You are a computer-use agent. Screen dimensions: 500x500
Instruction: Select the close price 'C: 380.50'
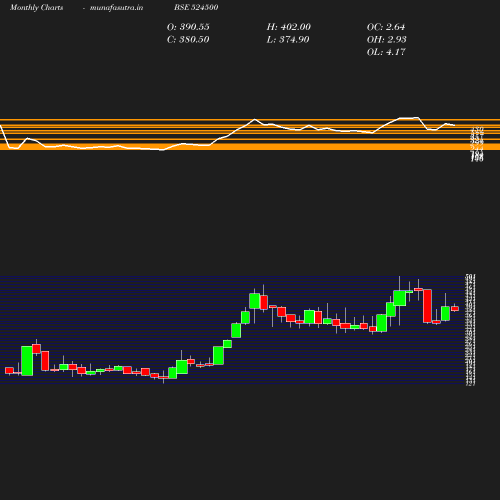pyautogui.click(x=188, y=40)
